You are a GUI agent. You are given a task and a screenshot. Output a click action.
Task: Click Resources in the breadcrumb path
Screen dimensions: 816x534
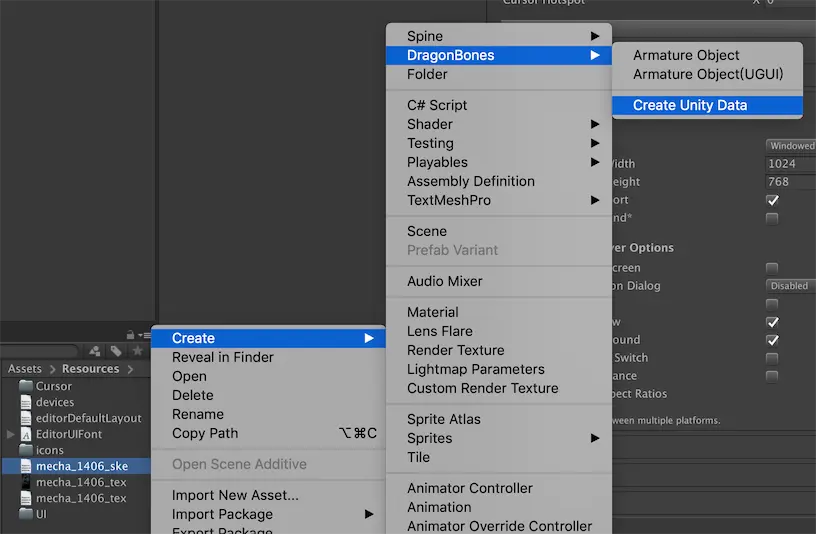coord(91,368)
